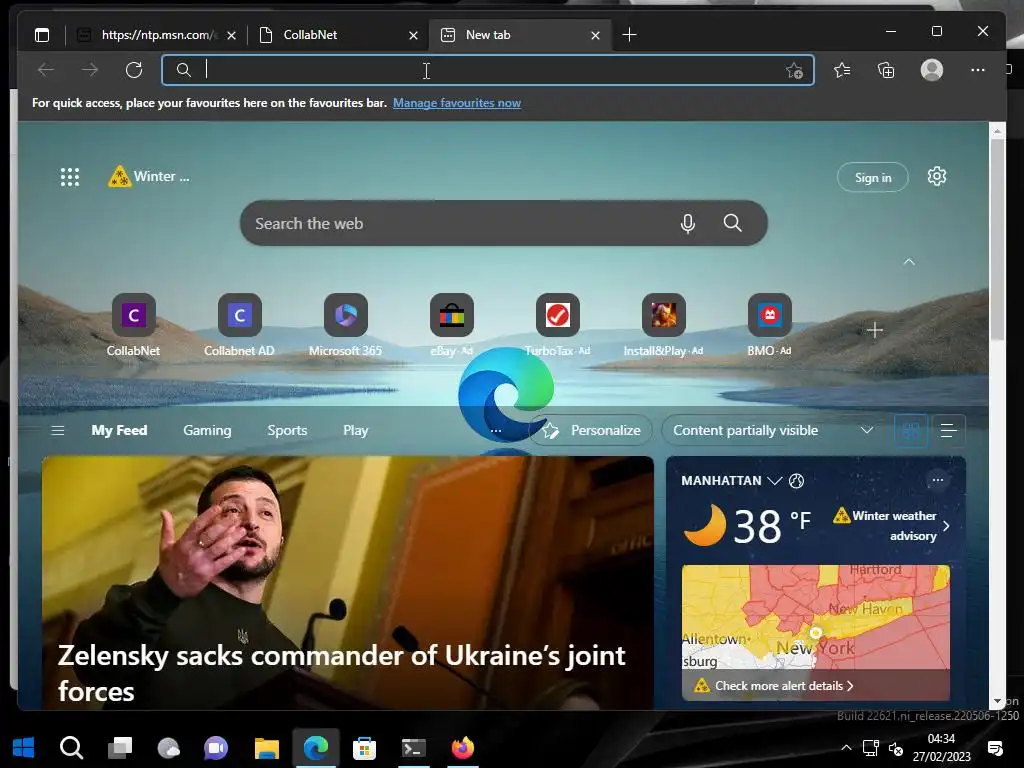Expand Winter weather advisory arrow
1024x768 pixels.
pos(946,526)
